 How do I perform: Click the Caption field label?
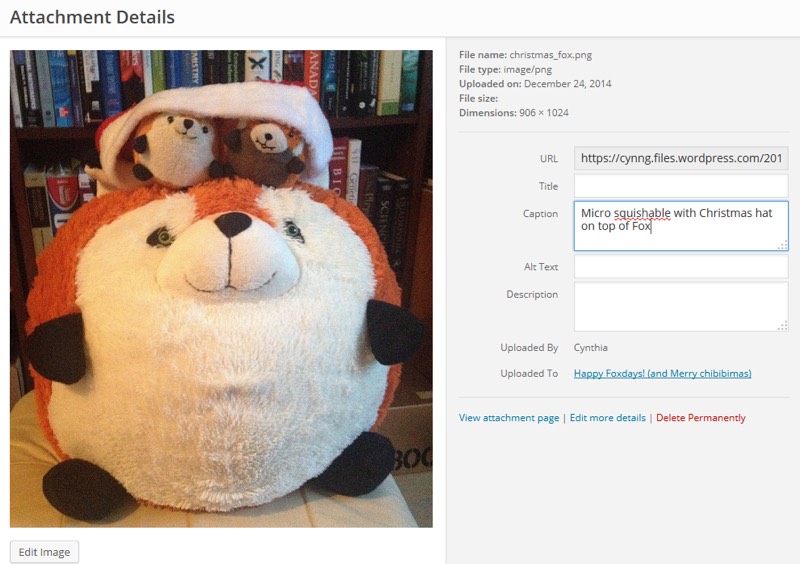pos(540,214)
